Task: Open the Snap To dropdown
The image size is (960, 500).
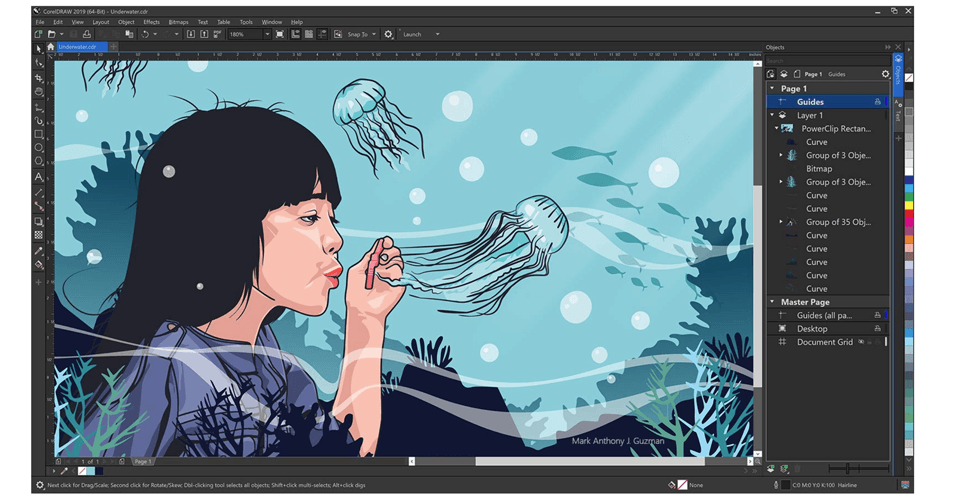Action: click(374, 34)
